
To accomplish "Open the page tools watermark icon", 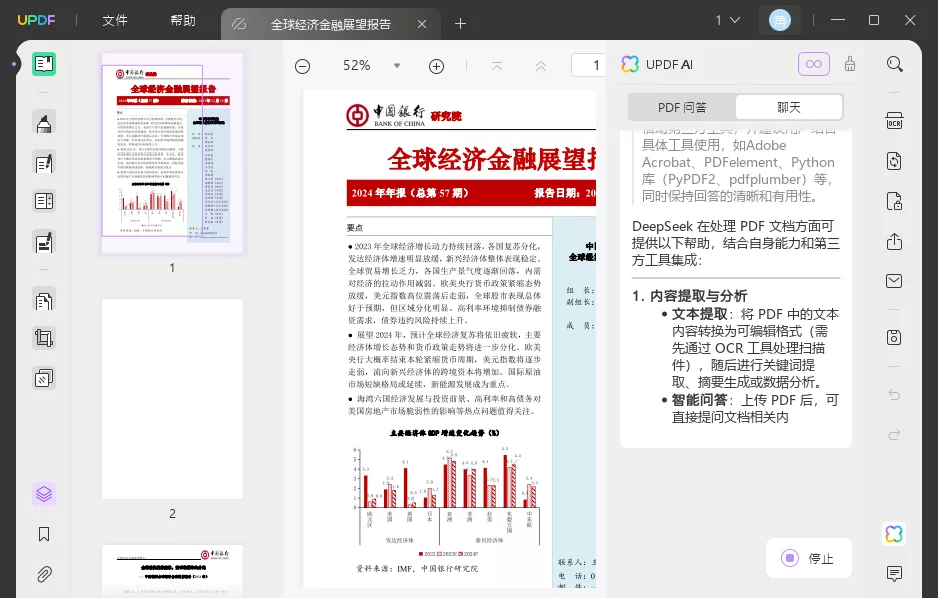I will tap(44, 378).
